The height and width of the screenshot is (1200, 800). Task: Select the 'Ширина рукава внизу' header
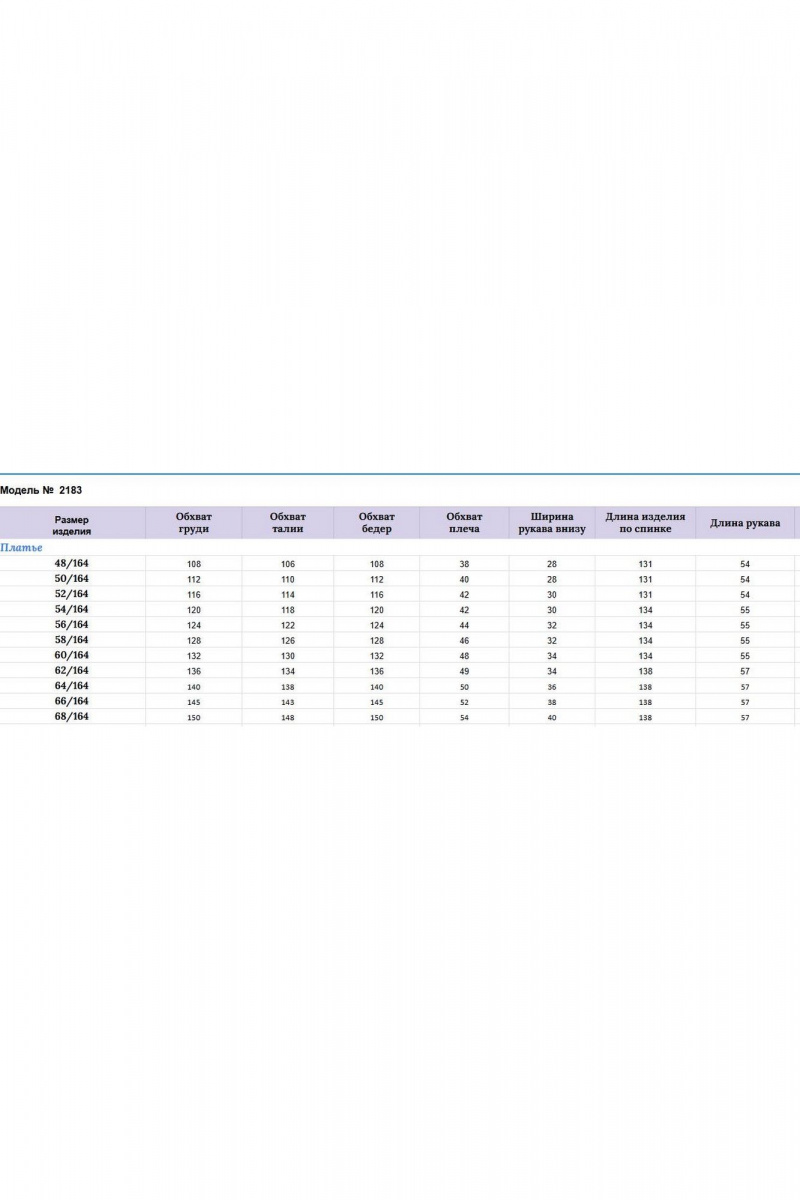(x=552, y=523)
